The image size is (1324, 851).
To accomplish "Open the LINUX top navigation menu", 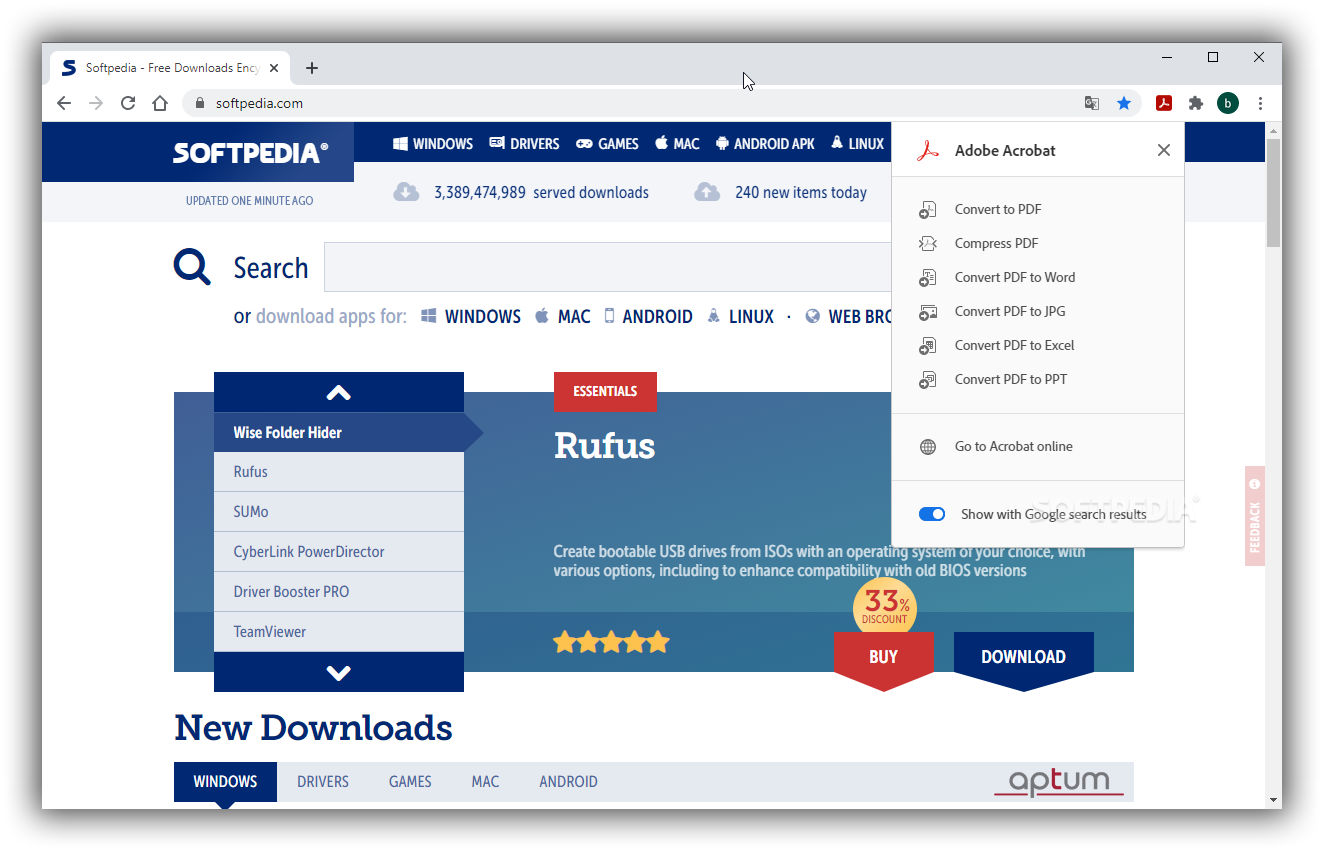I will coord(857,144).
